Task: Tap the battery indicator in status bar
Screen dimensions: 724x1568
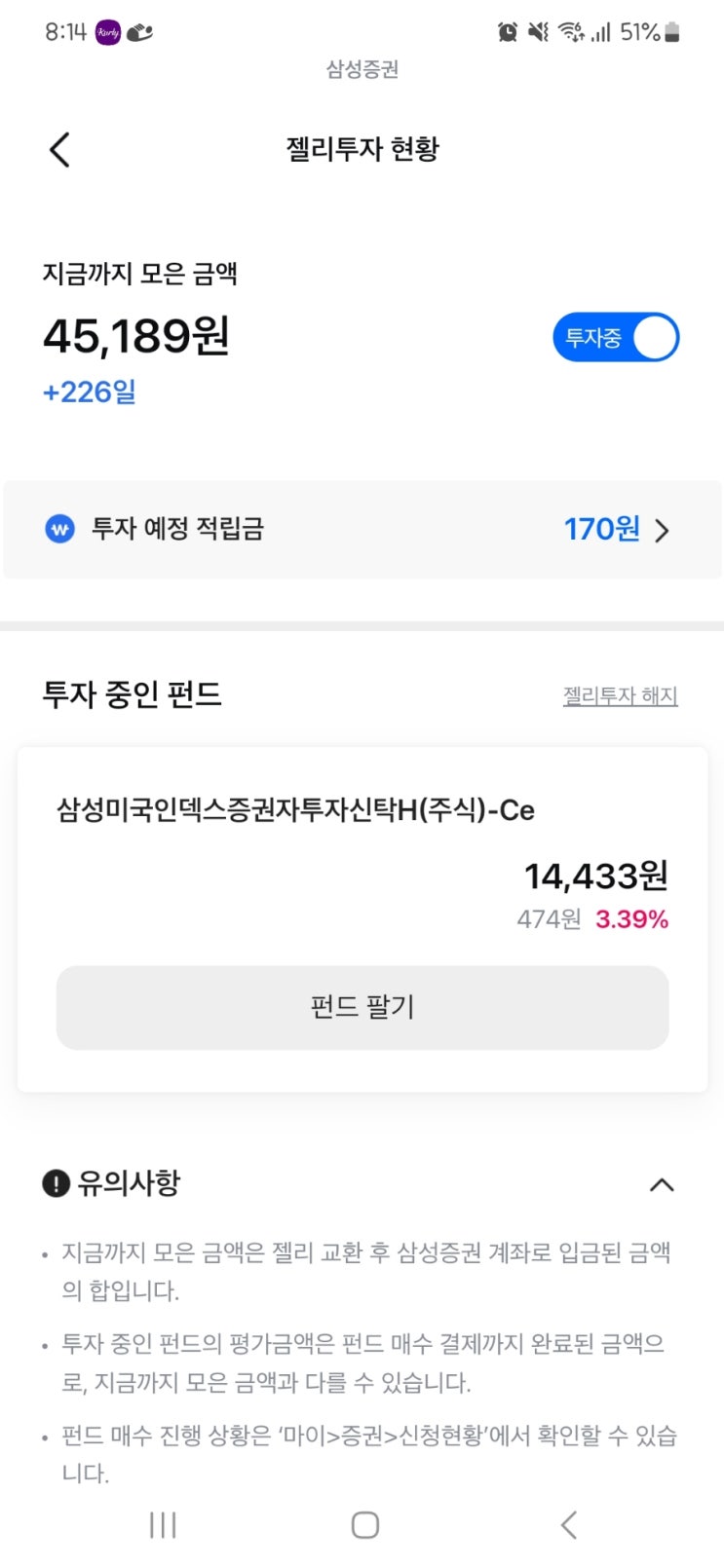Action: [x=672, y=32]
